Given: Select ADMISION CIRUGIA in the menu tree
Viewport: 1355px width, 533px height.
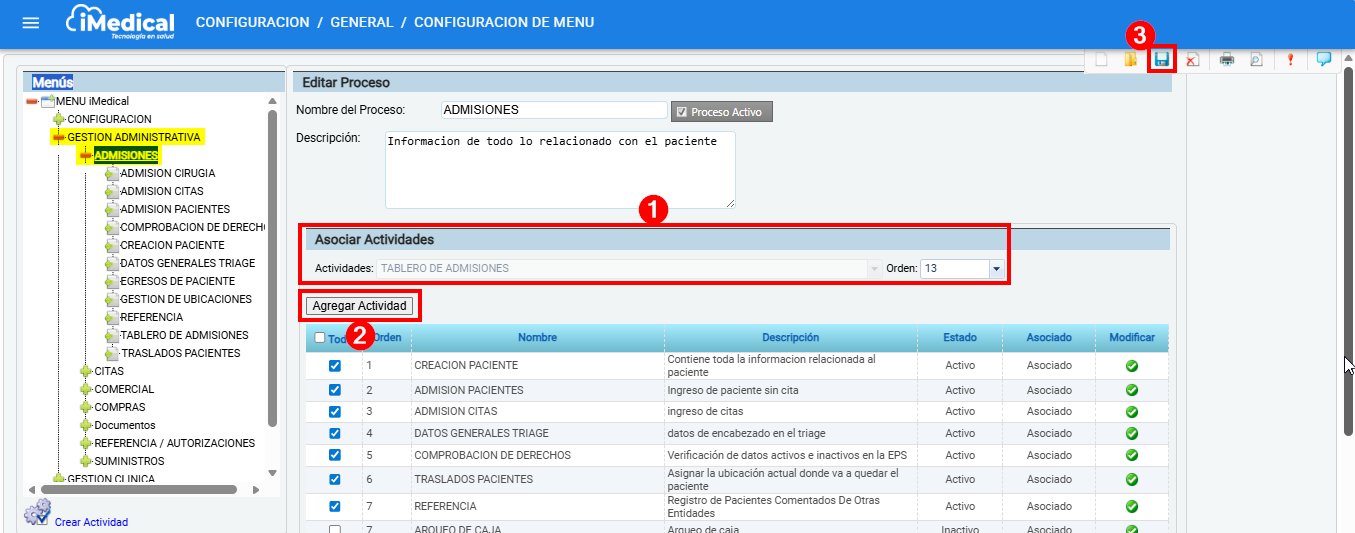Looking at the screenshot, I should (x=167, y=173).
